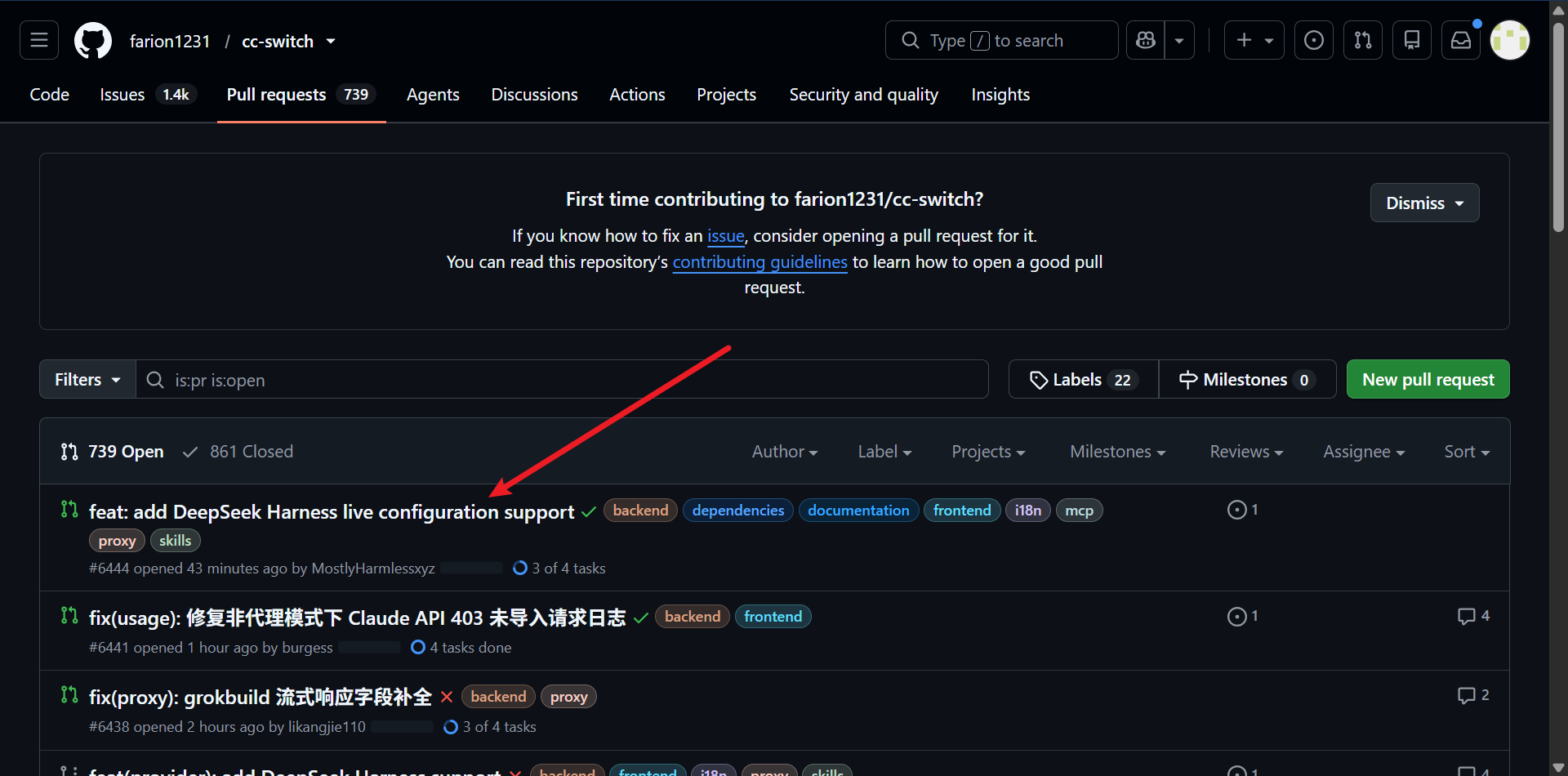Open the notifications inbox
The image size is (1568, 776).
click(x=1461, y=40)
